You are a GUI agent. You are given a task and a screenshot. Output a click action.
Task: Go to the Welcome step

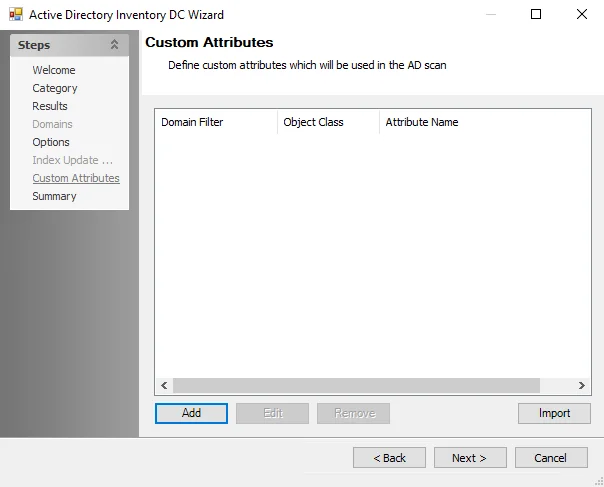click(x=54, y=70)
